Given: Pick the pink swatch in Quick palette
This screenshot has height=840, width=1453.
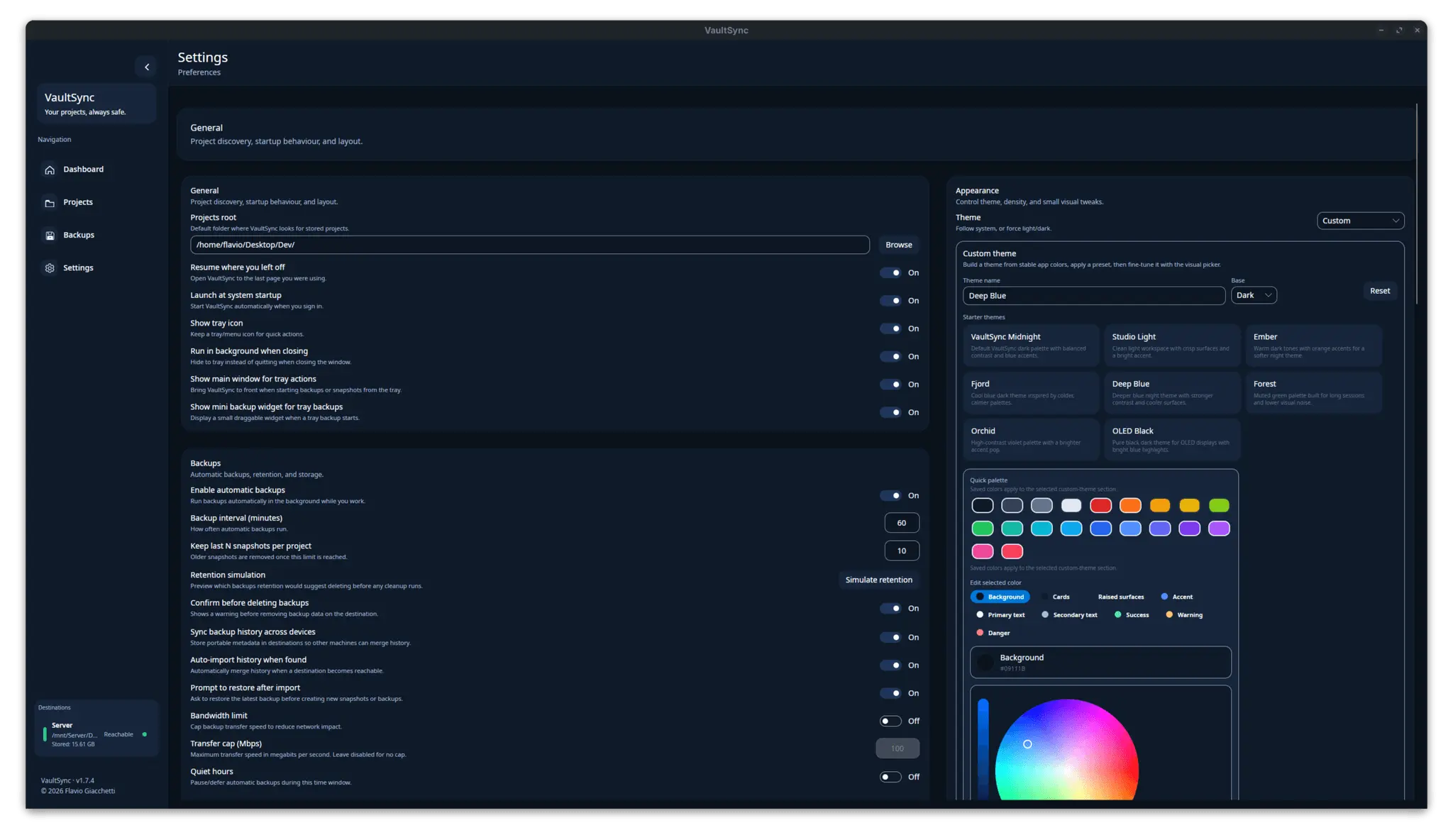Looking at the screenshot, I should [982, 551].
